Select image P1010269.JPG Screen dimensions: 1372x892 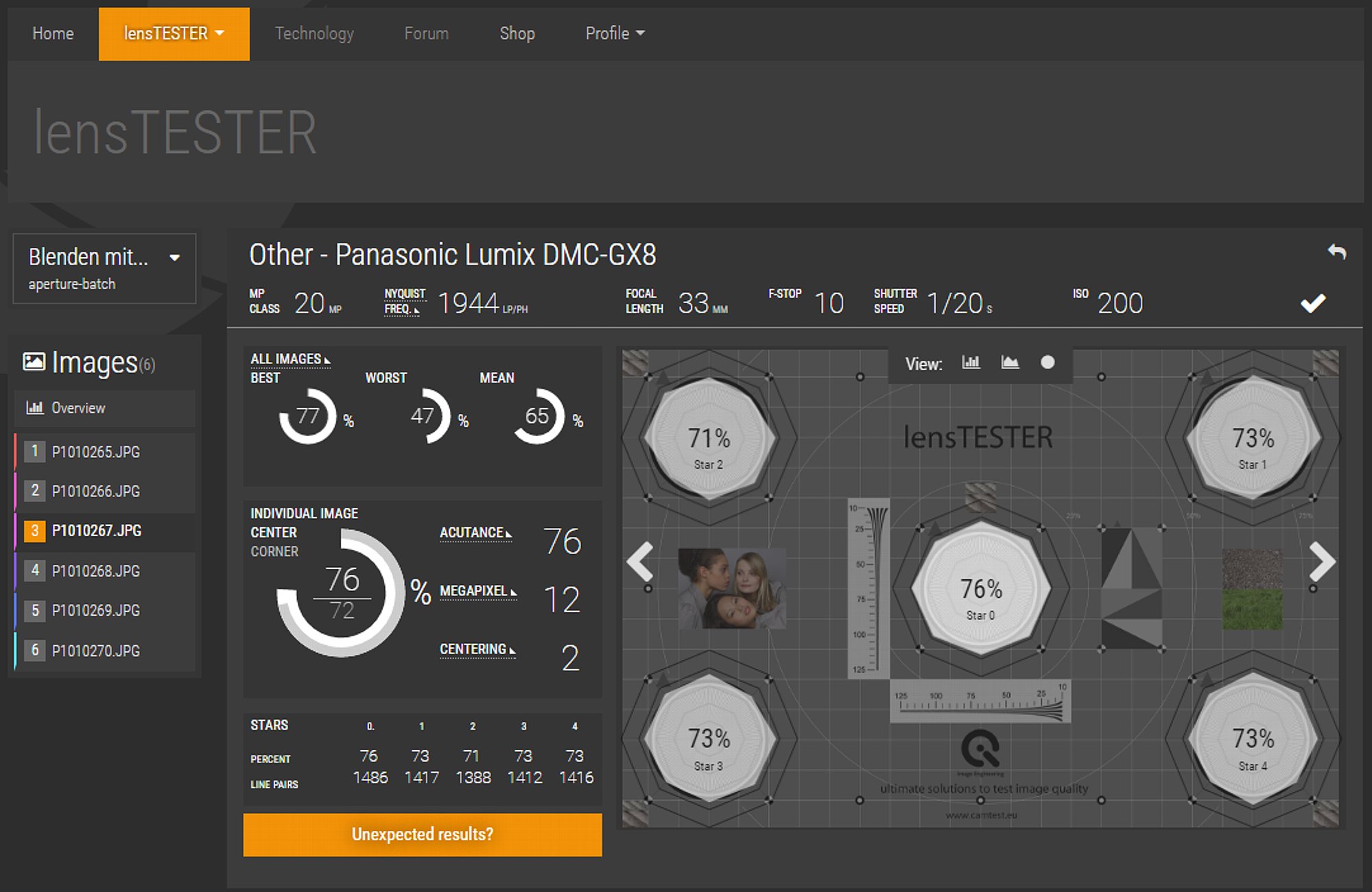[x=105, y=610]
